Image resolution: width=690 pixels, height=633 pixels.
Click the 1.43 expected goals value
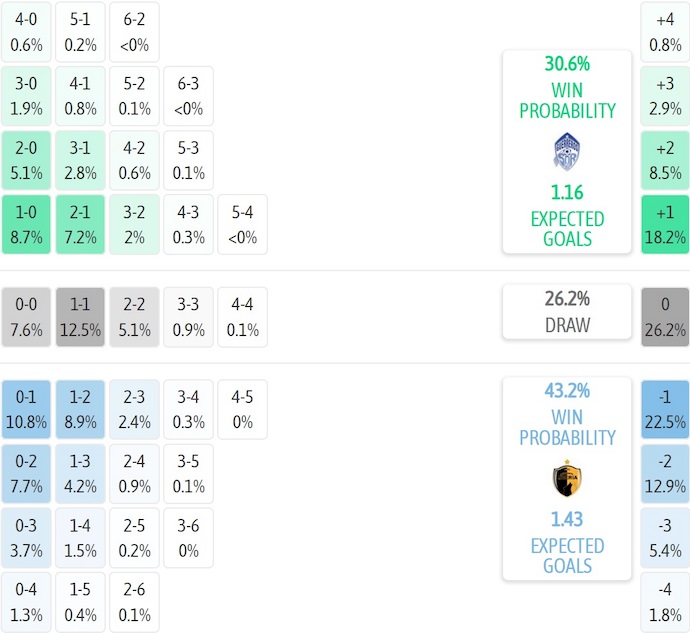tap(567, 520)
